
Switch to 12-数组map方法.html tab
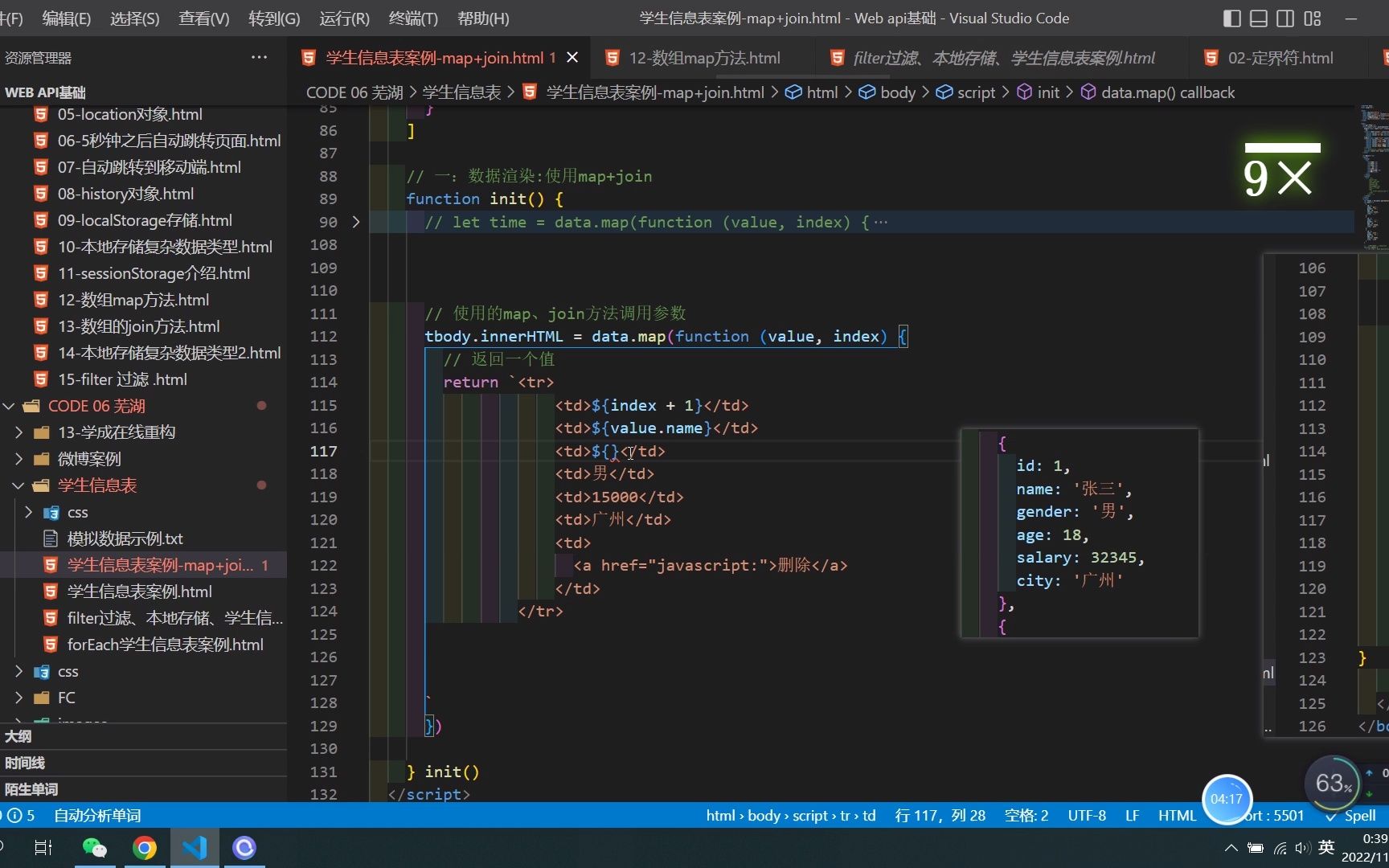point(704,58)
